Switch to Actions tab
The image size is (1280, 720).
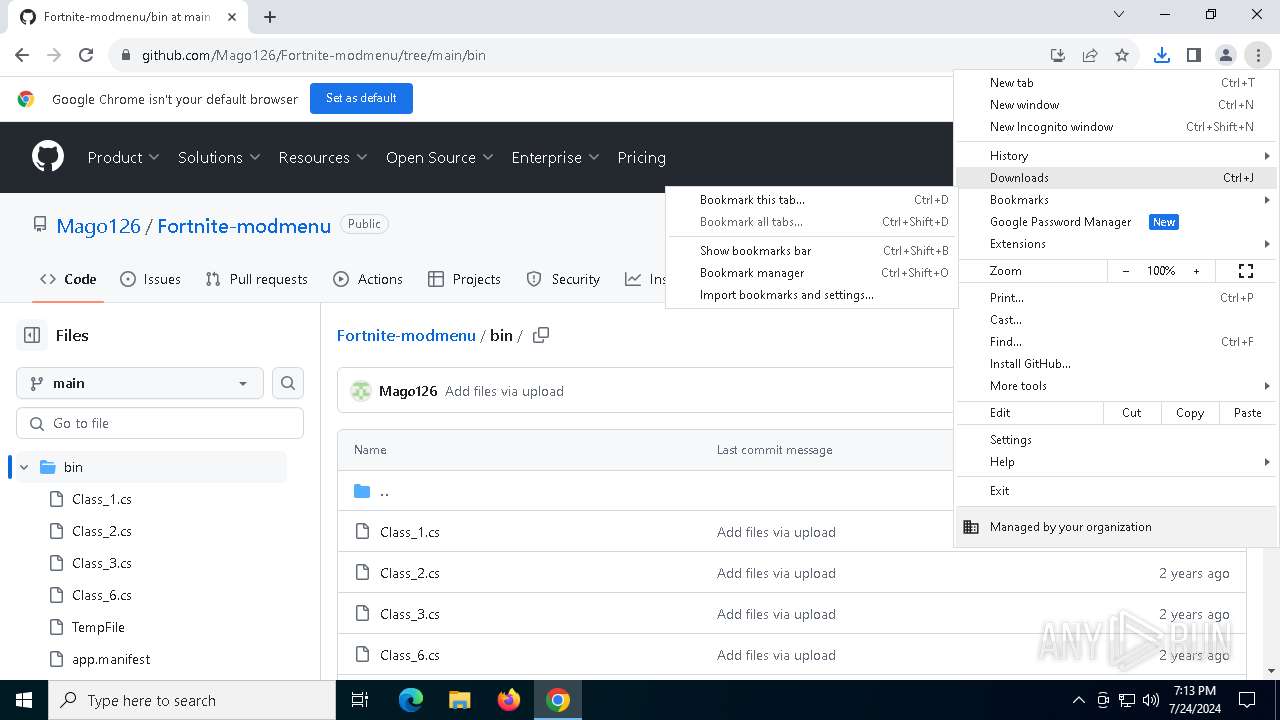click(368, 279)
